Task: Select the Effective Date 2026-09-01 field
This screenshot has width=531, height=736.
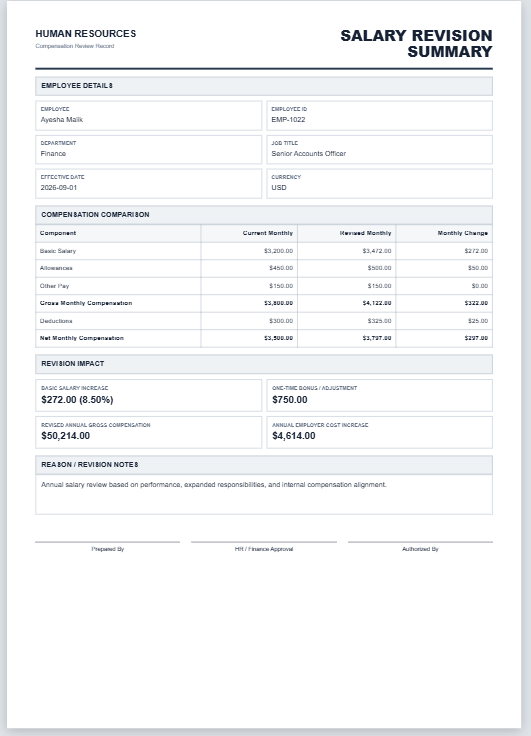Action: pos(148,184)
